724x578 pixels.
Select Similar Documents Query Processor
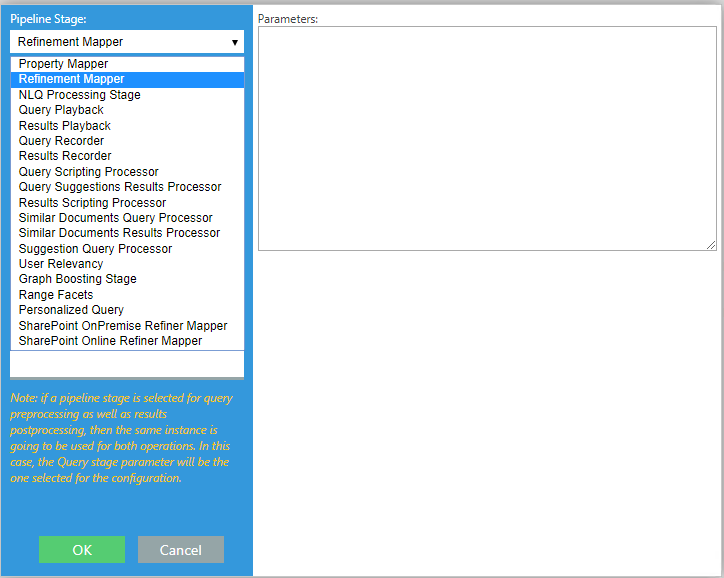coord(116,218)
